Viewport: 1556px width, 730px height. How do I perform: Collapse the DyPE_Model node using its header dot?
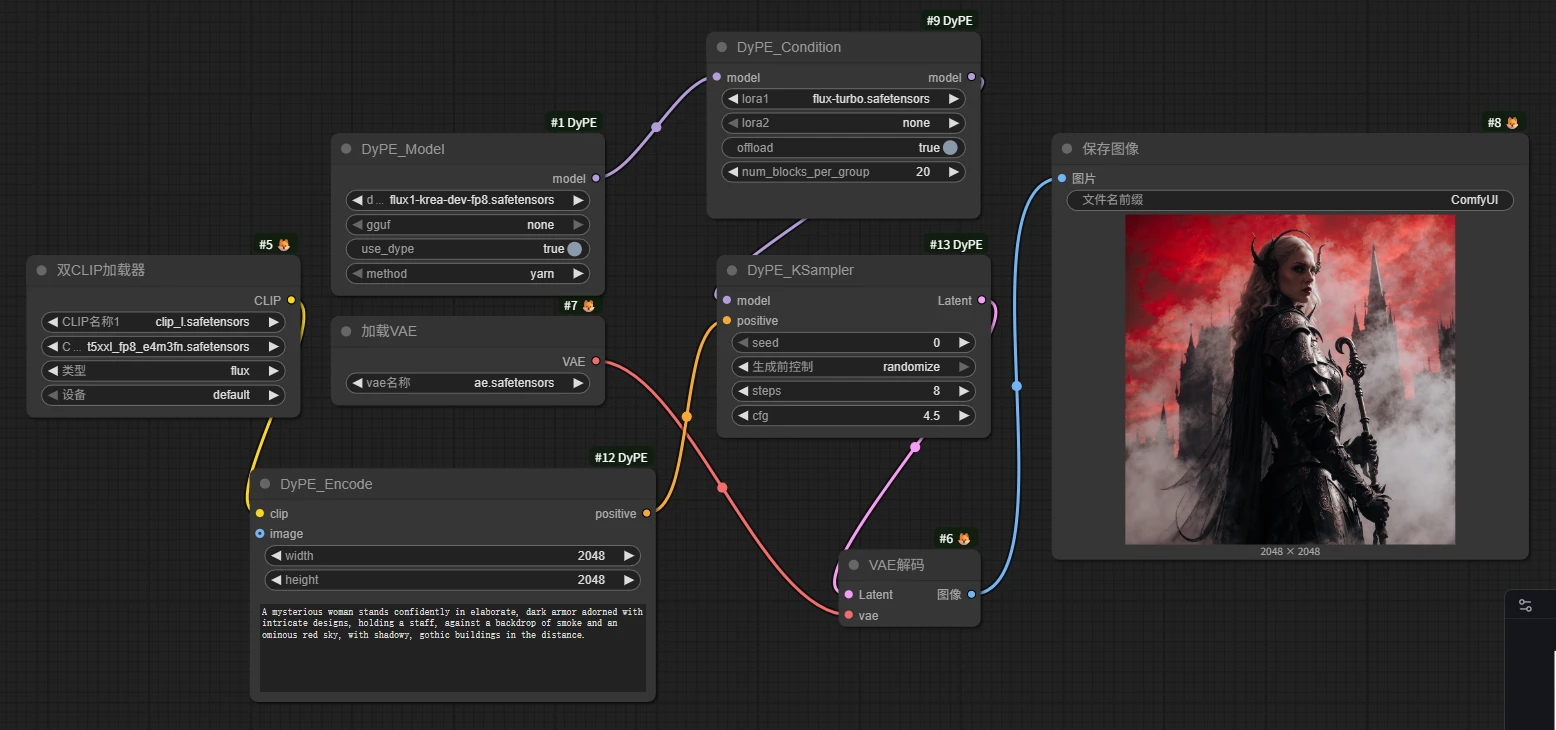pos(347,149)
